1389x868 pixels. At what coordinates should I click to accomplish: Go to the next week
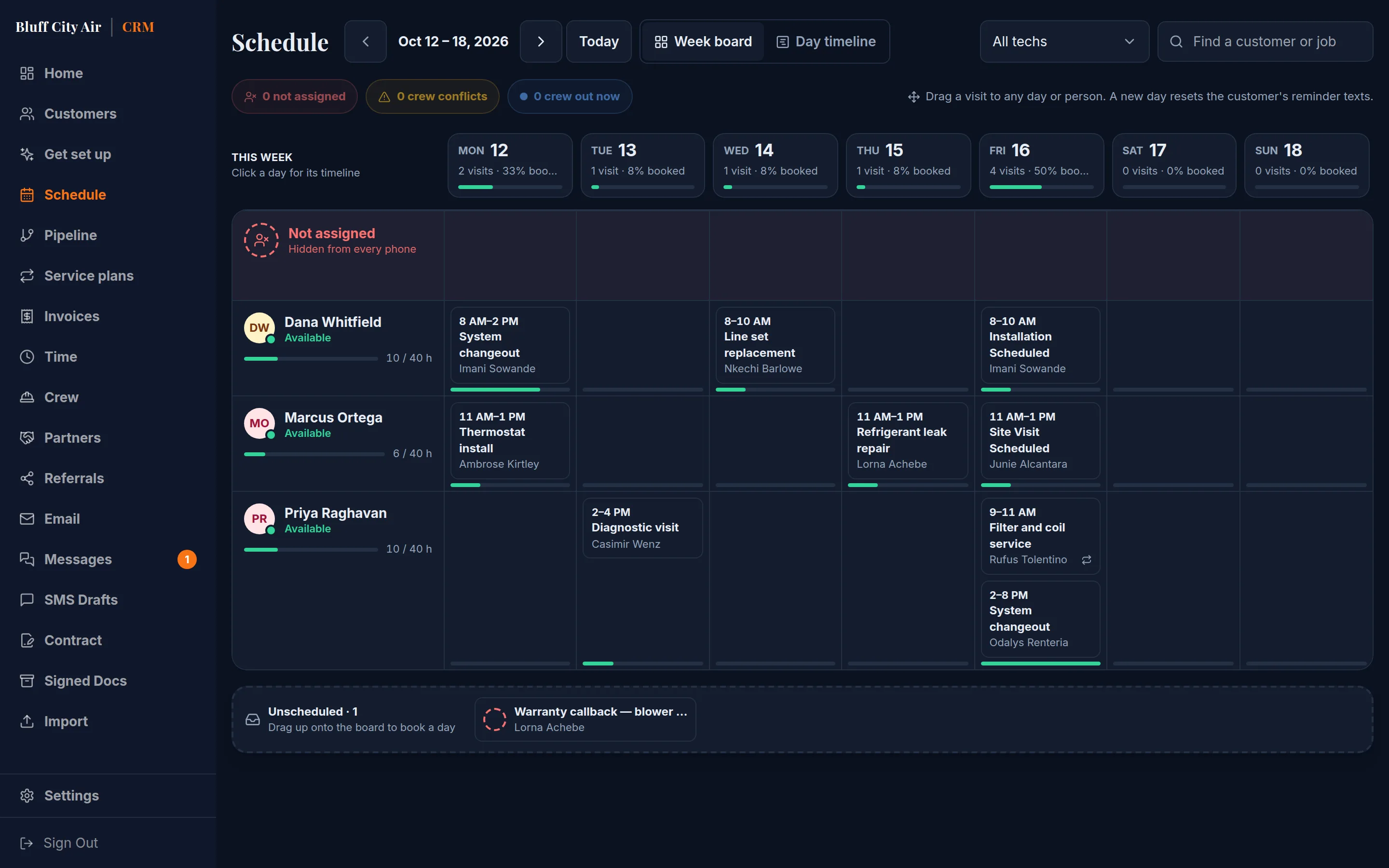coord(541,41)
